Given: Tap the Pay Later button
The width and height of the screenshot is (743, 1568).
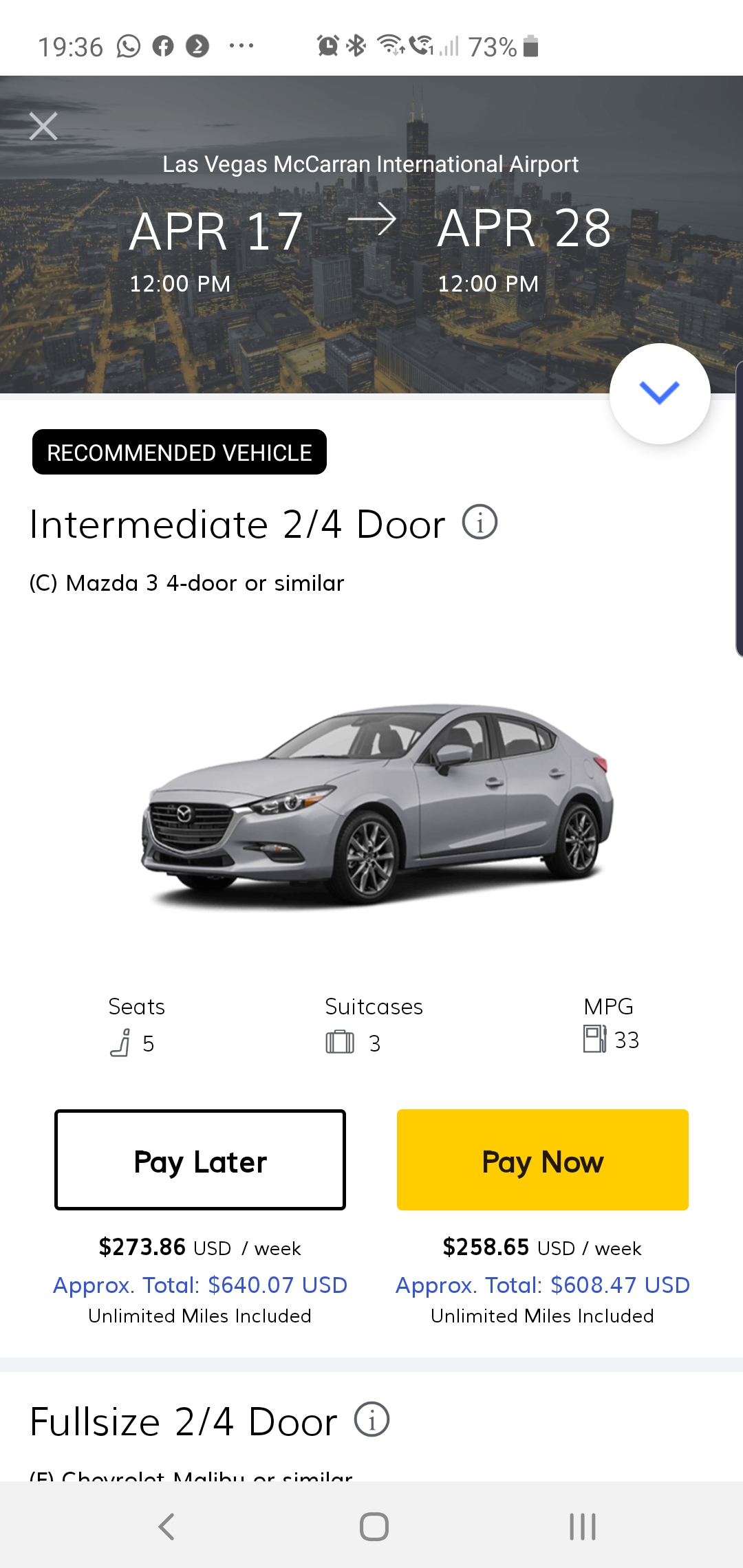Looking at the screenshot, I should pyautogui.click(x=200, y=1159).
